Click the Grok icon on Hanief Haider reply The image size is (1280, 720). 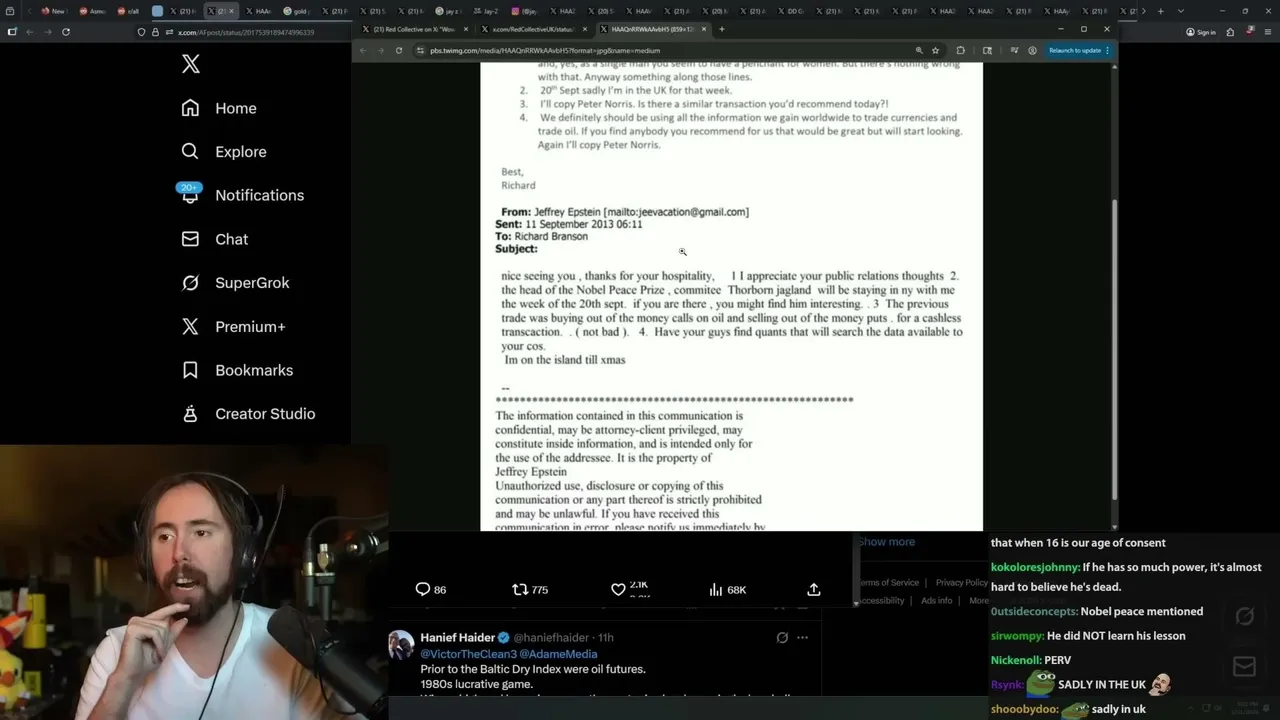point(782,637)
